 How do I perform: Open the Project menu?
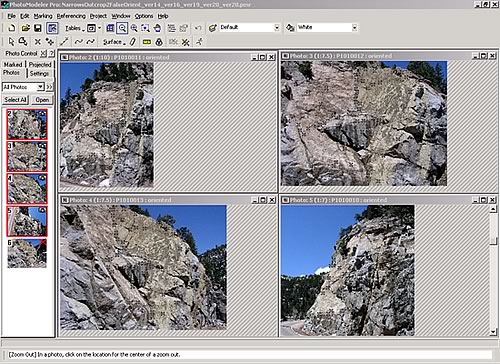click(98, 16)
